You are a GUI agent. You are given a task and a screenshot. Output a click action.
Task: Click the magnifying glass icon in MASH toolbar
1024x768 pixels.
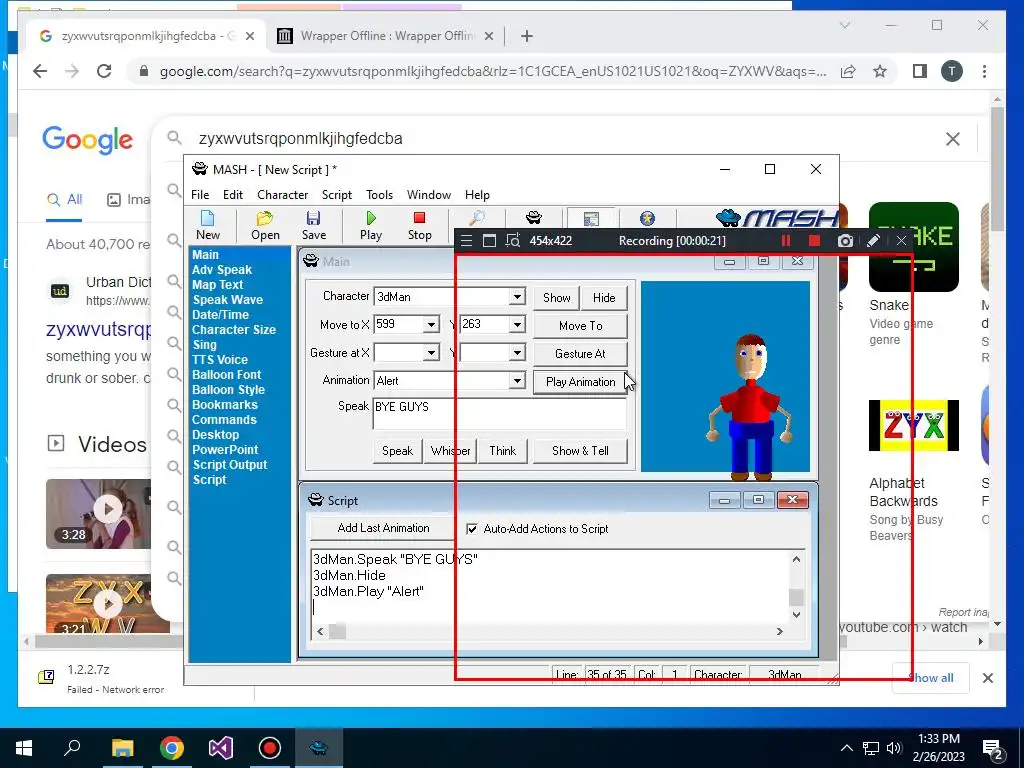[x=477, y=218]
